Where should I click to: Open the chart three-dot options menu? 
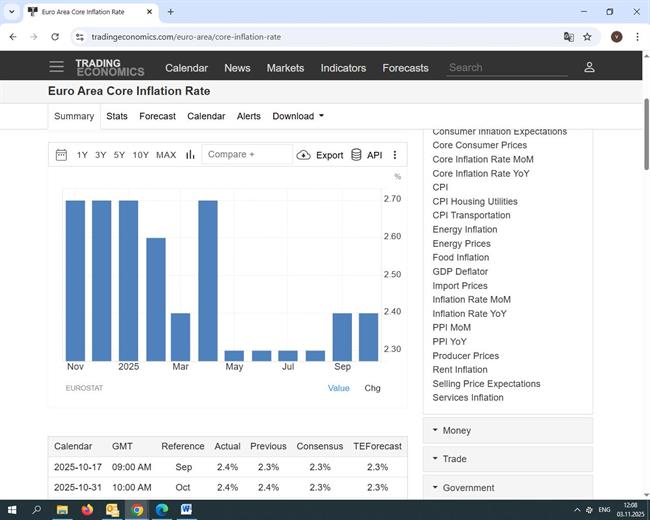(x=395, y=155)
